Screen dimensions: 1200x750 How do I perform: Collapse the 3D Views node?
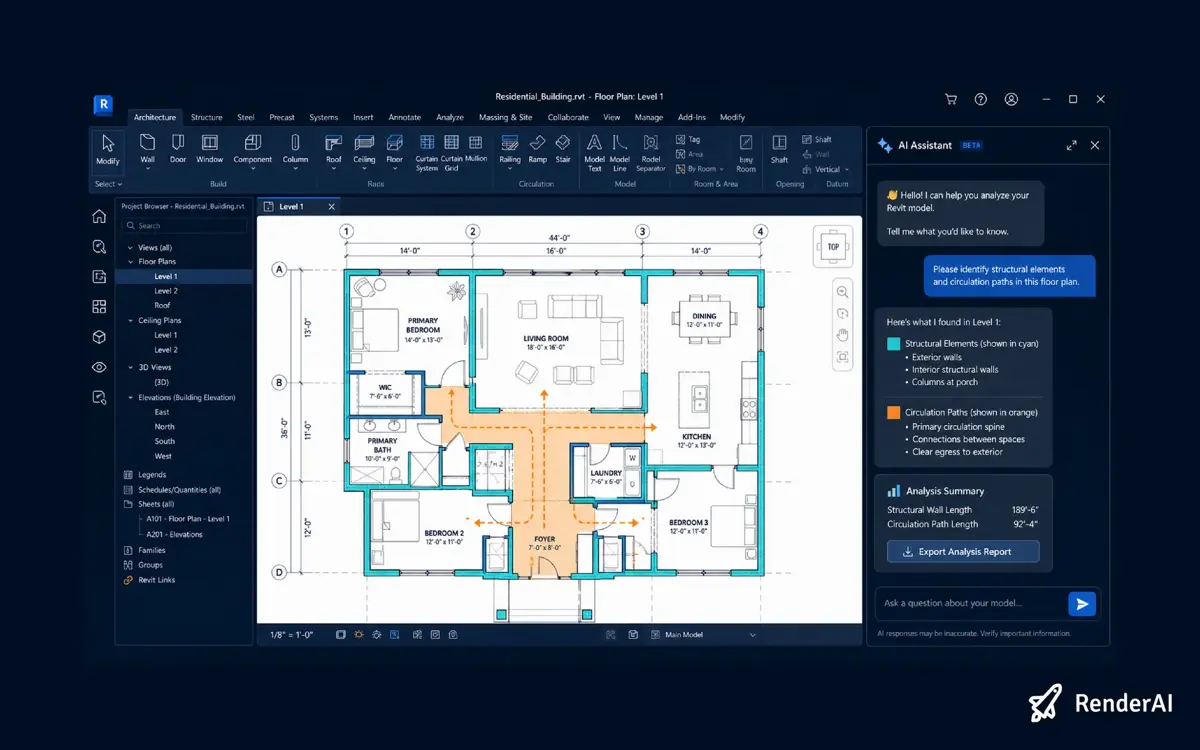pos(130,367)
